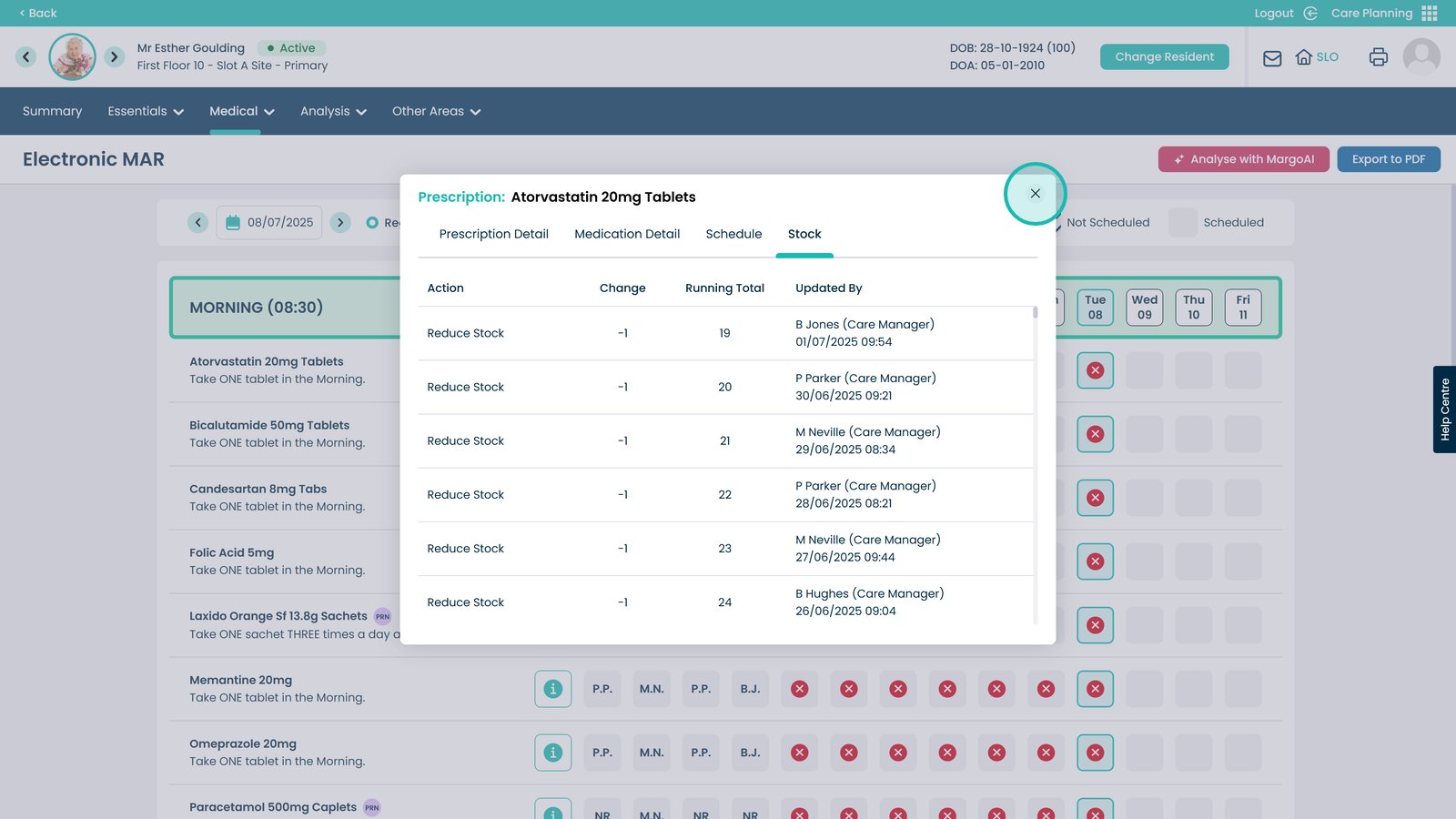
Task: Click the printer icon in header
Action: [1378, 57]
